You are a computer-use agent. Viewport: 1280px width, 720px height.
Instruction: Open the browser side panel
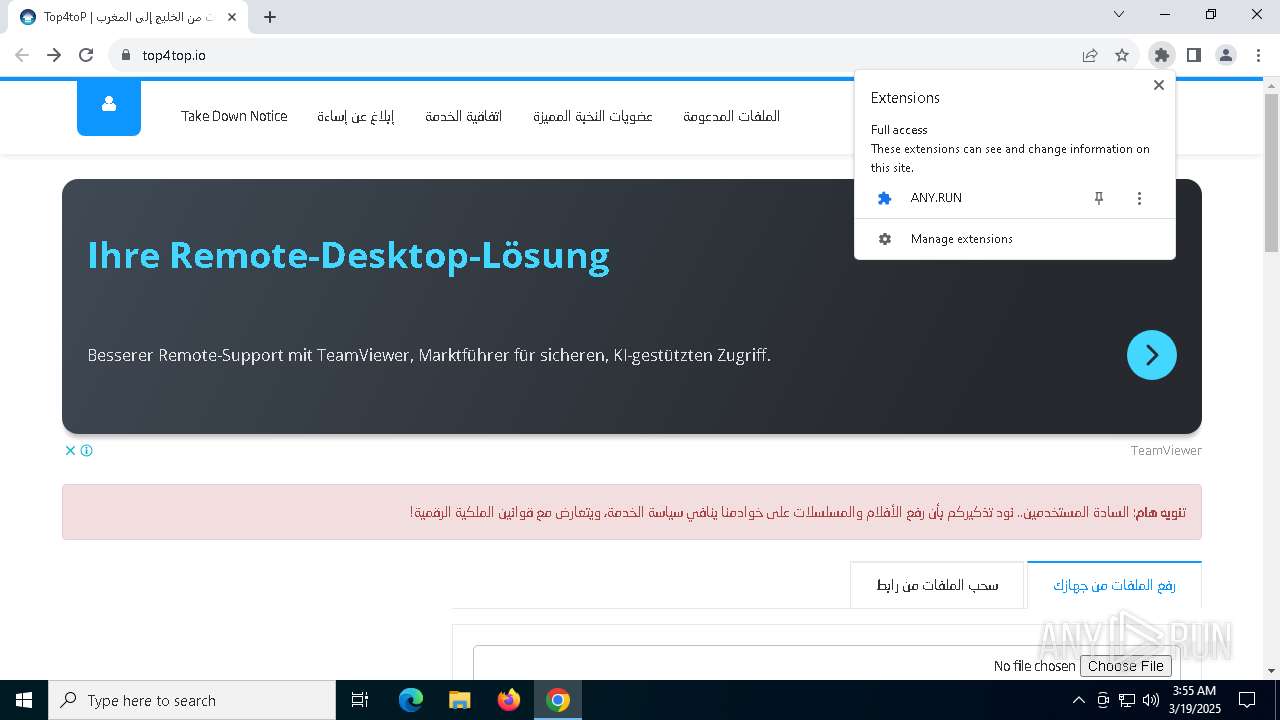[x=1193, y=55]
